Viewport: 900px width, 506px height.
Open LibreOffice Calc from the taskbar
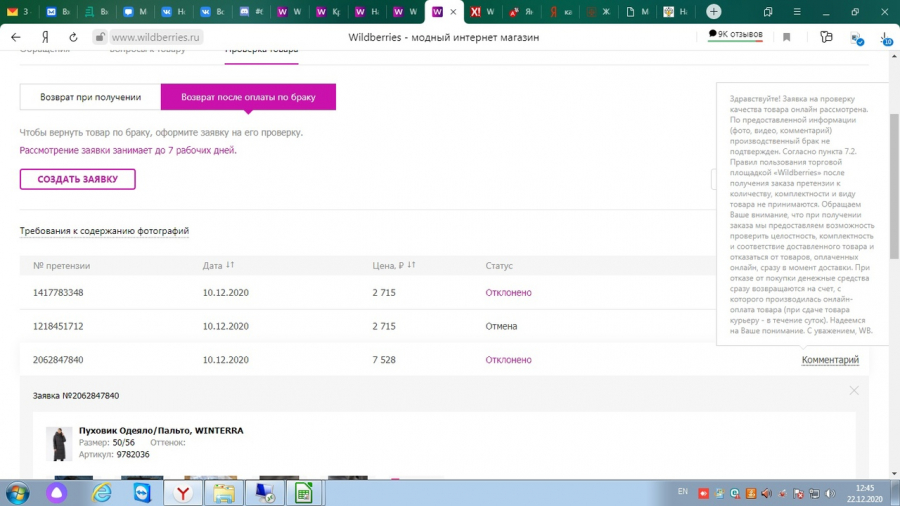[304, 493]
